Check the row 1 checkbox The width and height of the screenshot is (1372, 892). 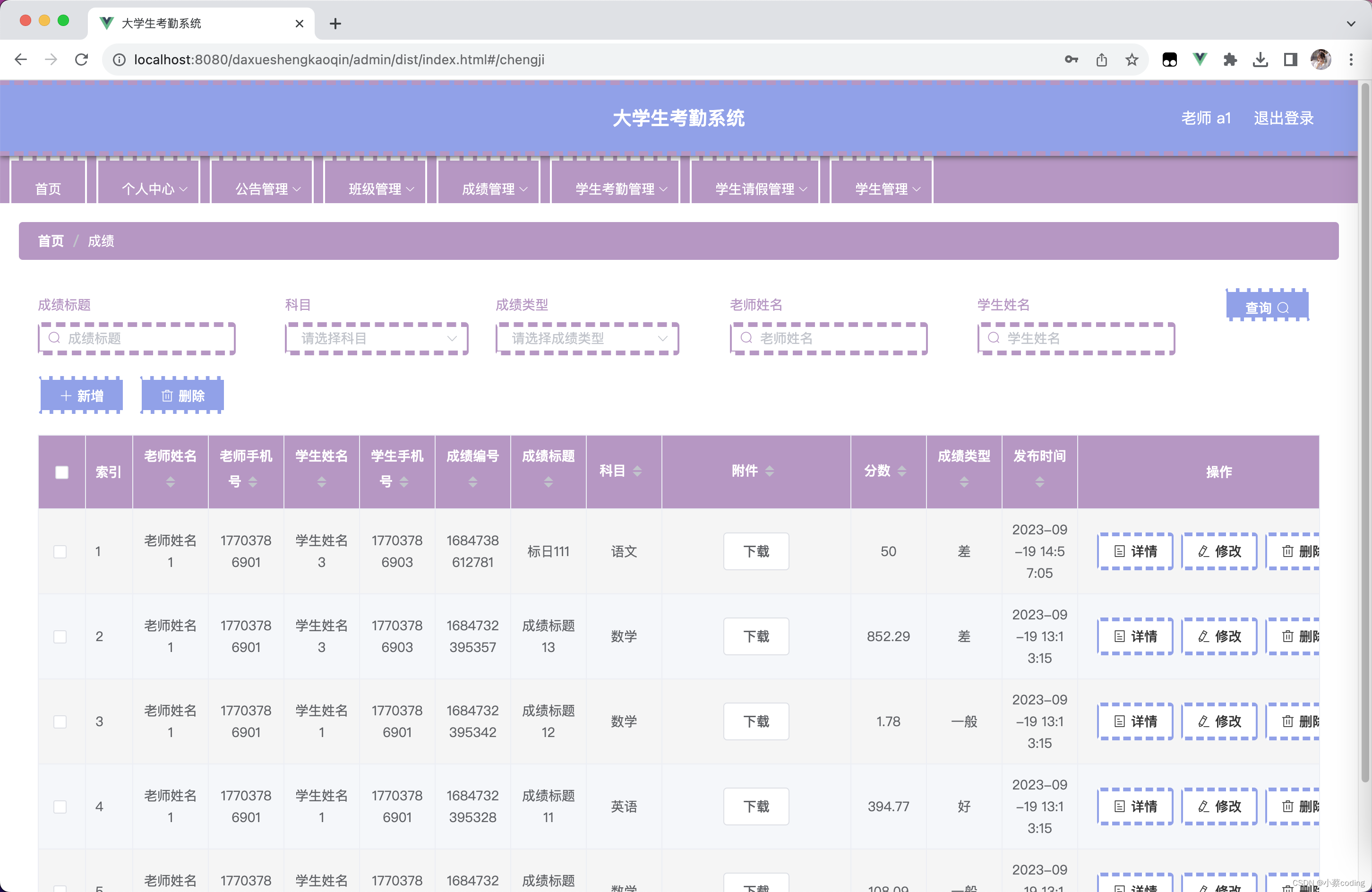60,551
